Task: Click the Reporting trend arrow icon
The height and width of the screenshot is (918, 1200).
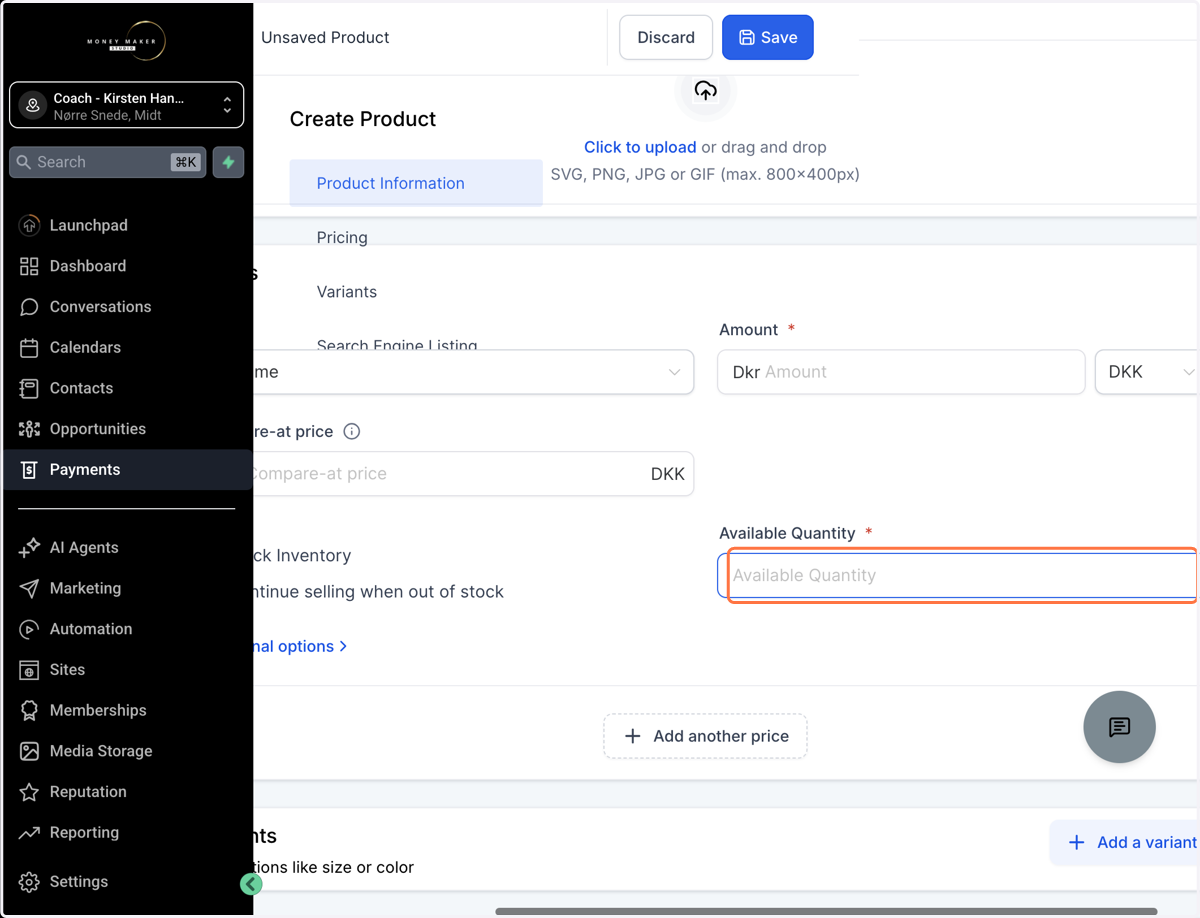Action: 29,832
